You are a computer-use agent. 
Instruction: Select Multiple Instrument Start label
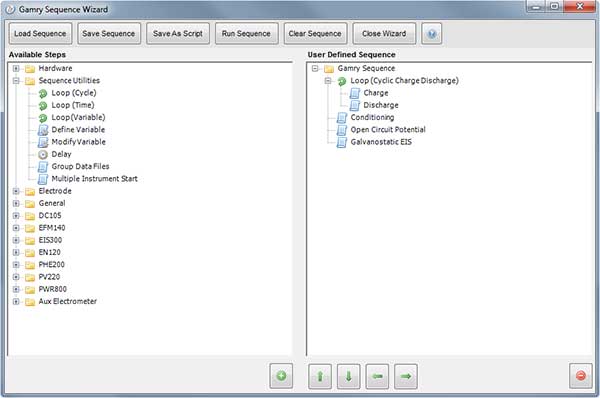pyautogui.click(x=95, y=179)
